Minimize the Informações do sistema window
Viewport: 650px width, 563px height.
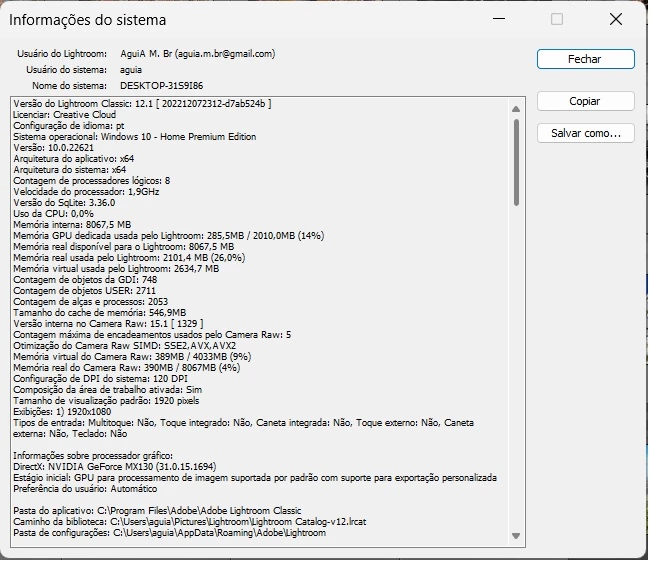coord(500,19)
